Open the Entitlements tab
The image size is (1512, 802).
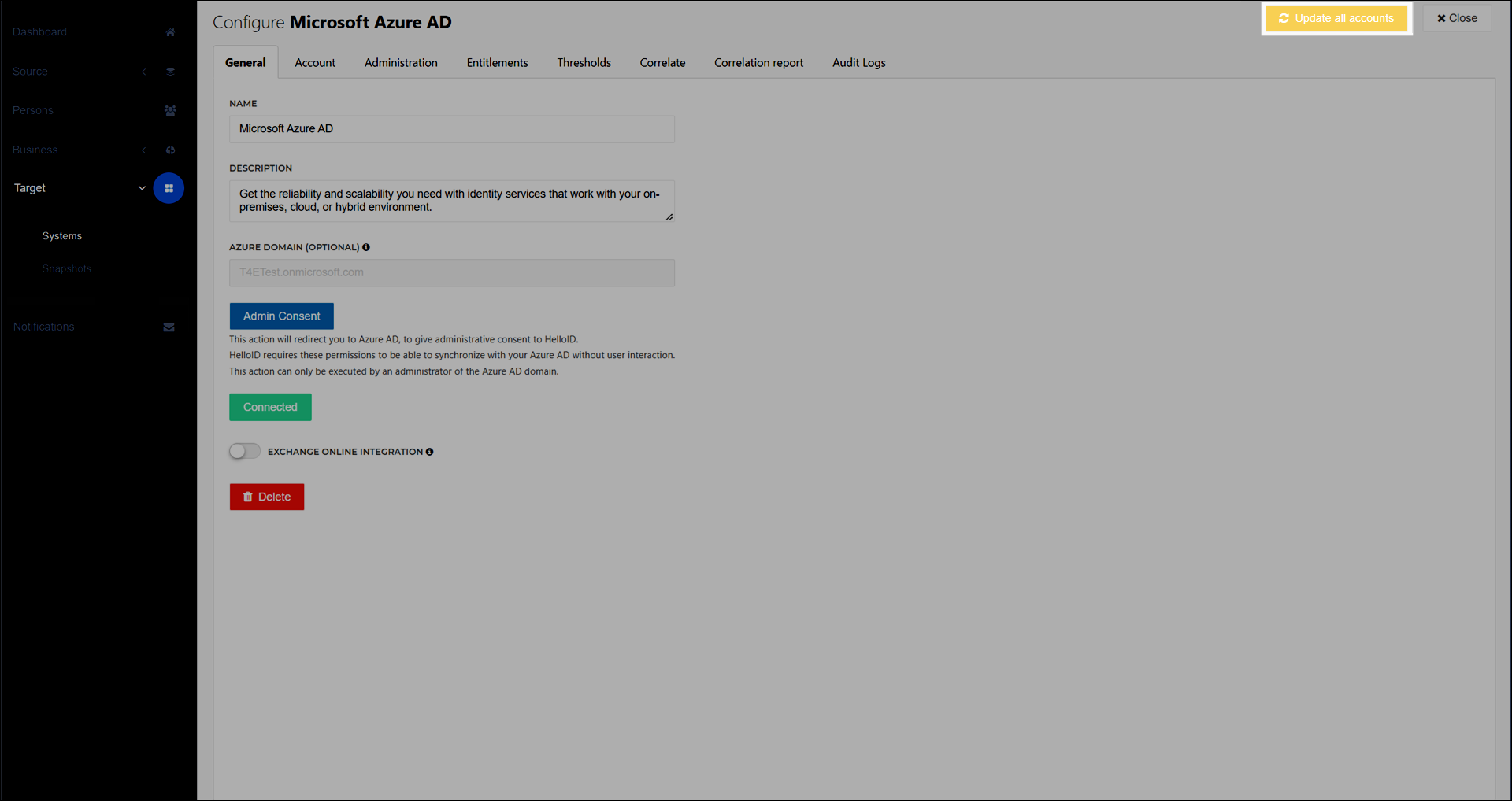pos(497,63)
